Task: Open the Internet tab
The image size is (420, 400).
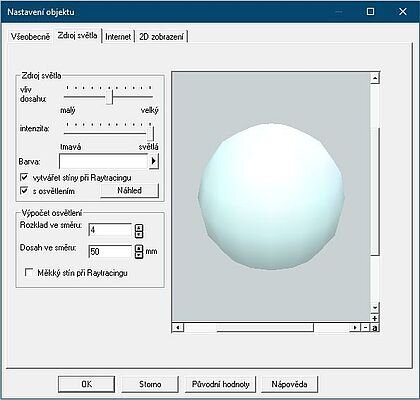Action: (118, 36)
